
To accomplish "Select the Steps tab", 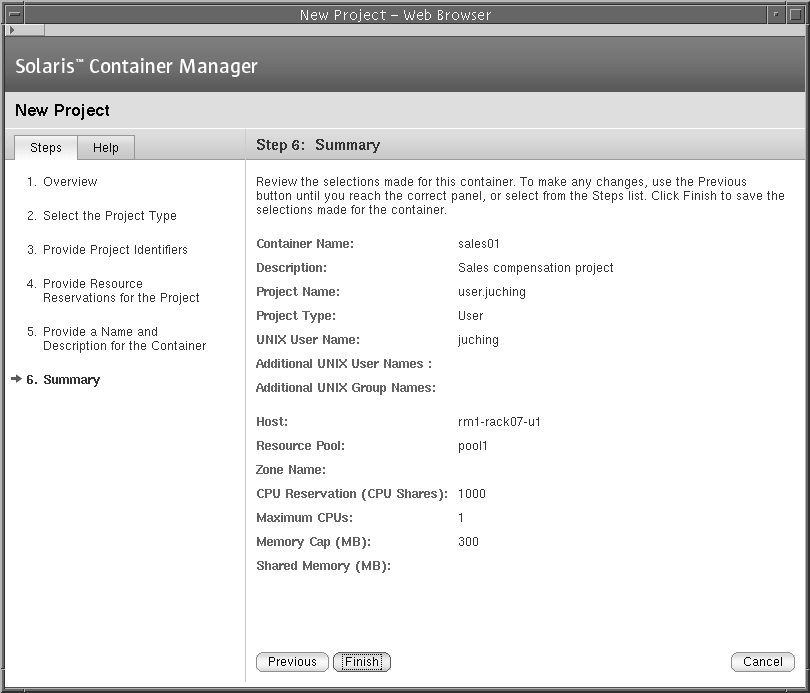I will tap(46, 148).
